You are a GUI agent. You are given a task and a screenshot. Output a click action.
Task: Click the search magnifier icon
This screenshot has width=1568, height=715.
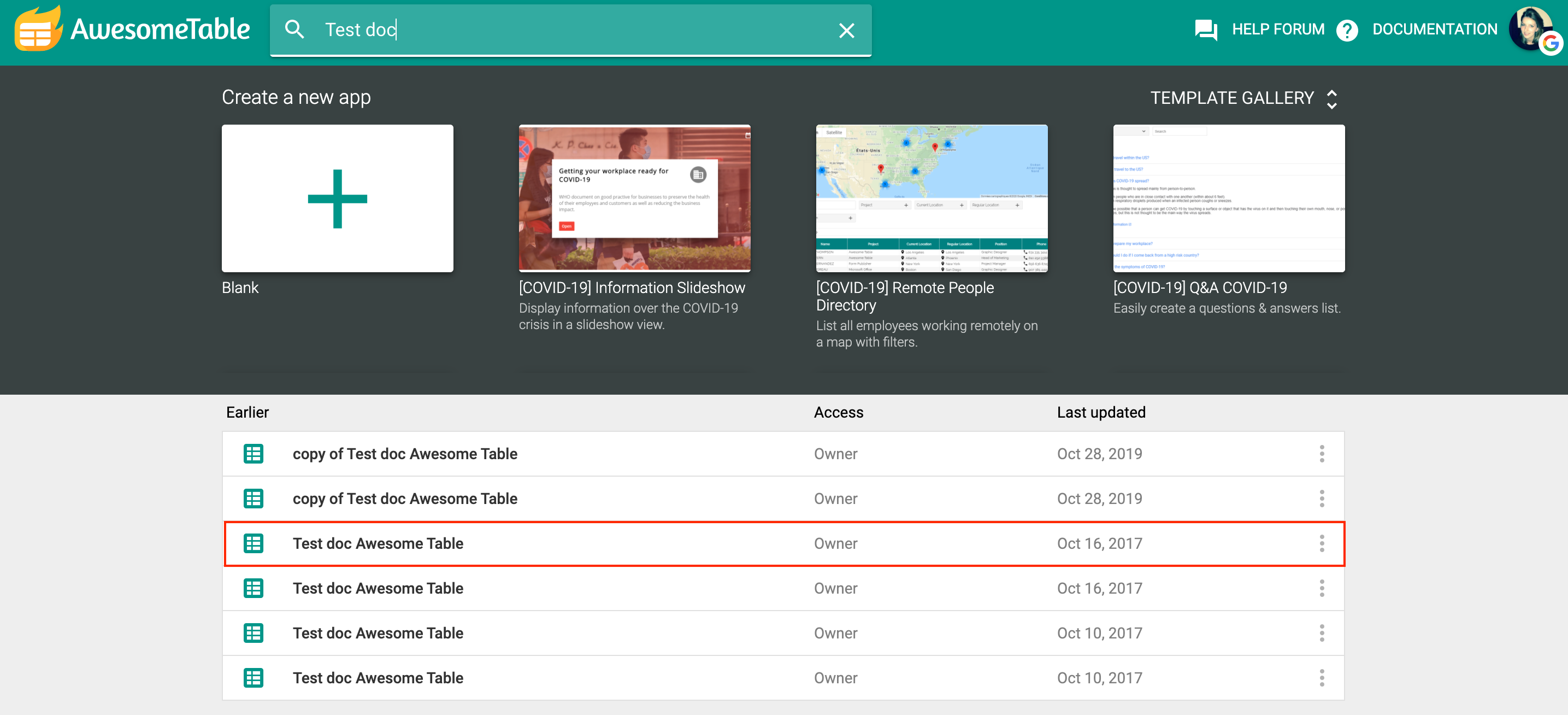point(294,29)
